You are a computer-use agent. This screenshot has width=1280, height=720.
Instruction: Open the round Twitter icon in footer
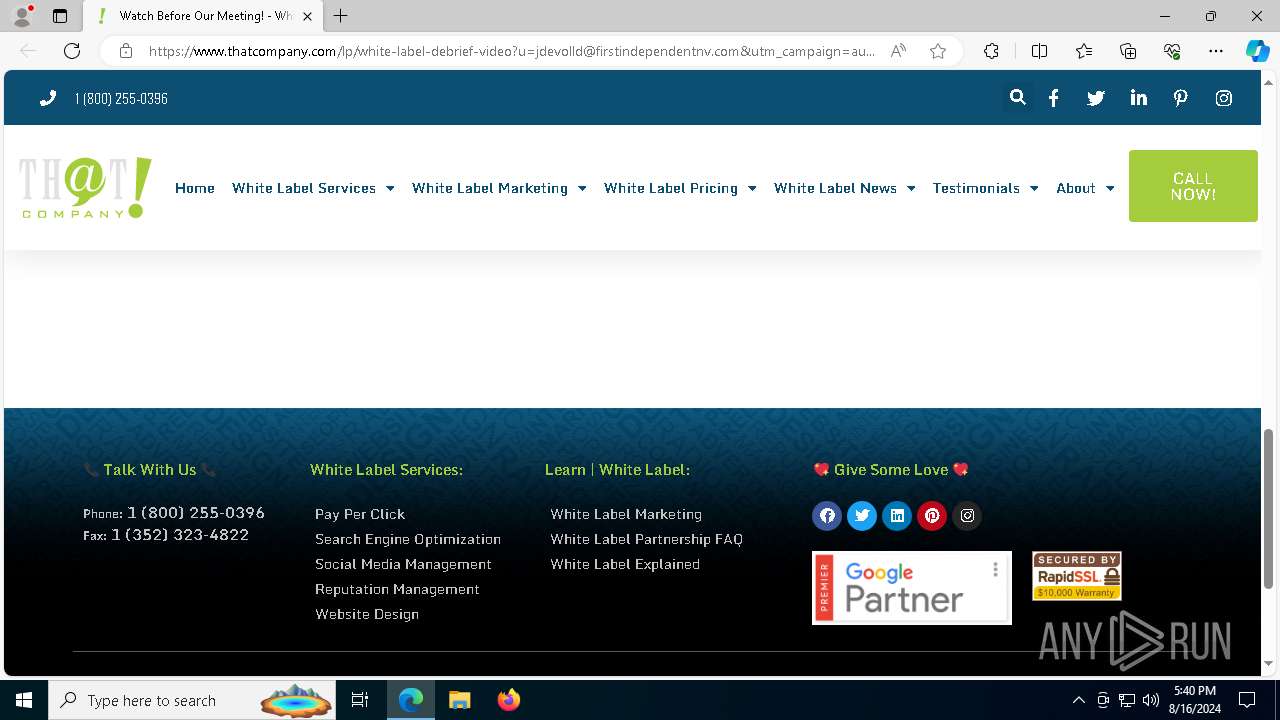[x=862, y=516]
